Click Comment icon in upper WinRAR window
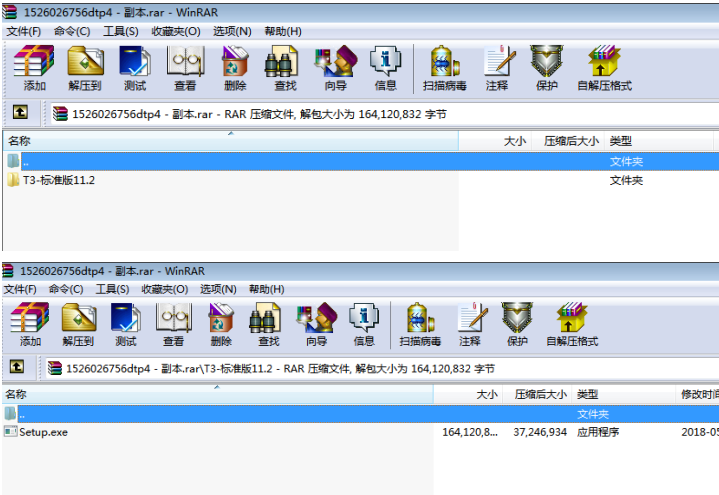719x495 pixels. [x=498, y=68]
